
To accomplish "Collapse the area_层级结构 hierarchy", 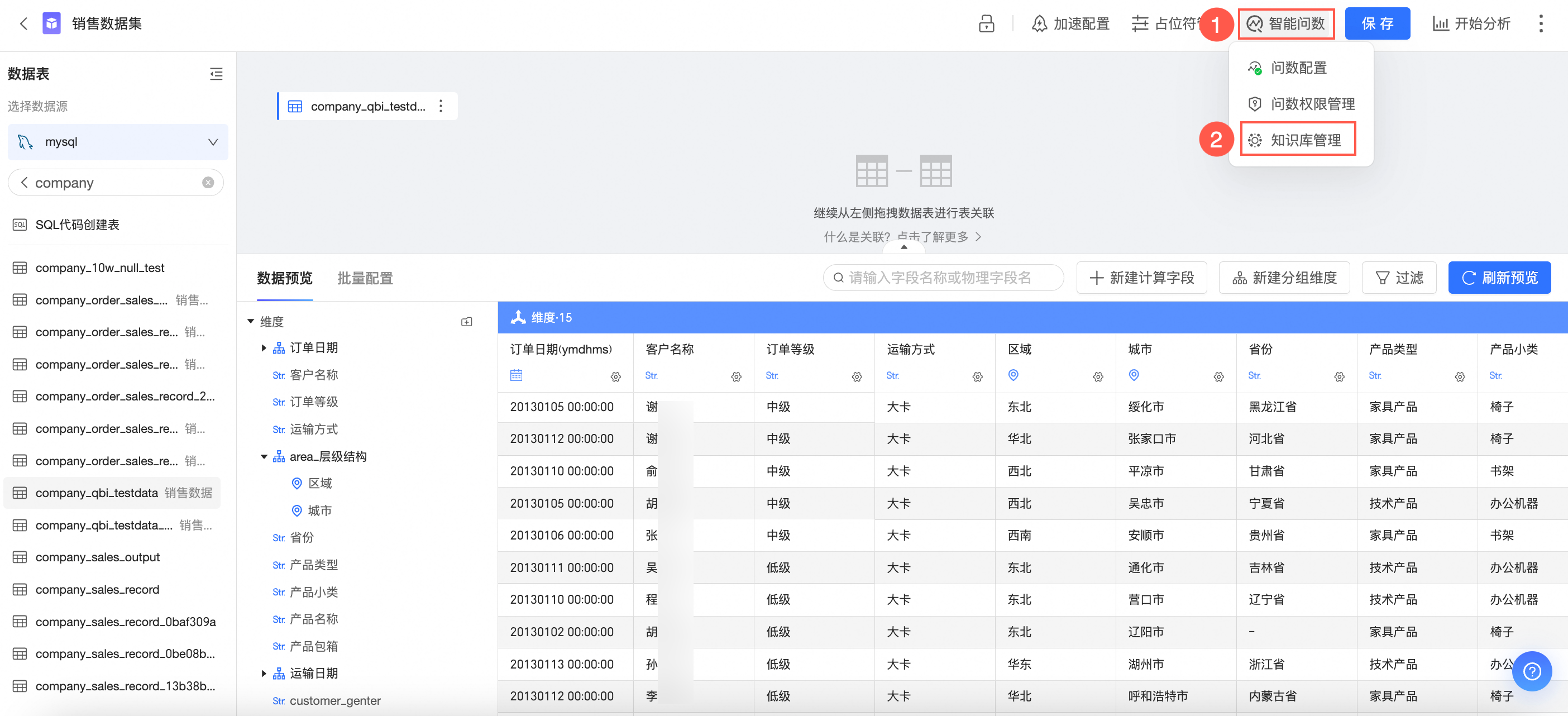I will (x=264, y=457).
